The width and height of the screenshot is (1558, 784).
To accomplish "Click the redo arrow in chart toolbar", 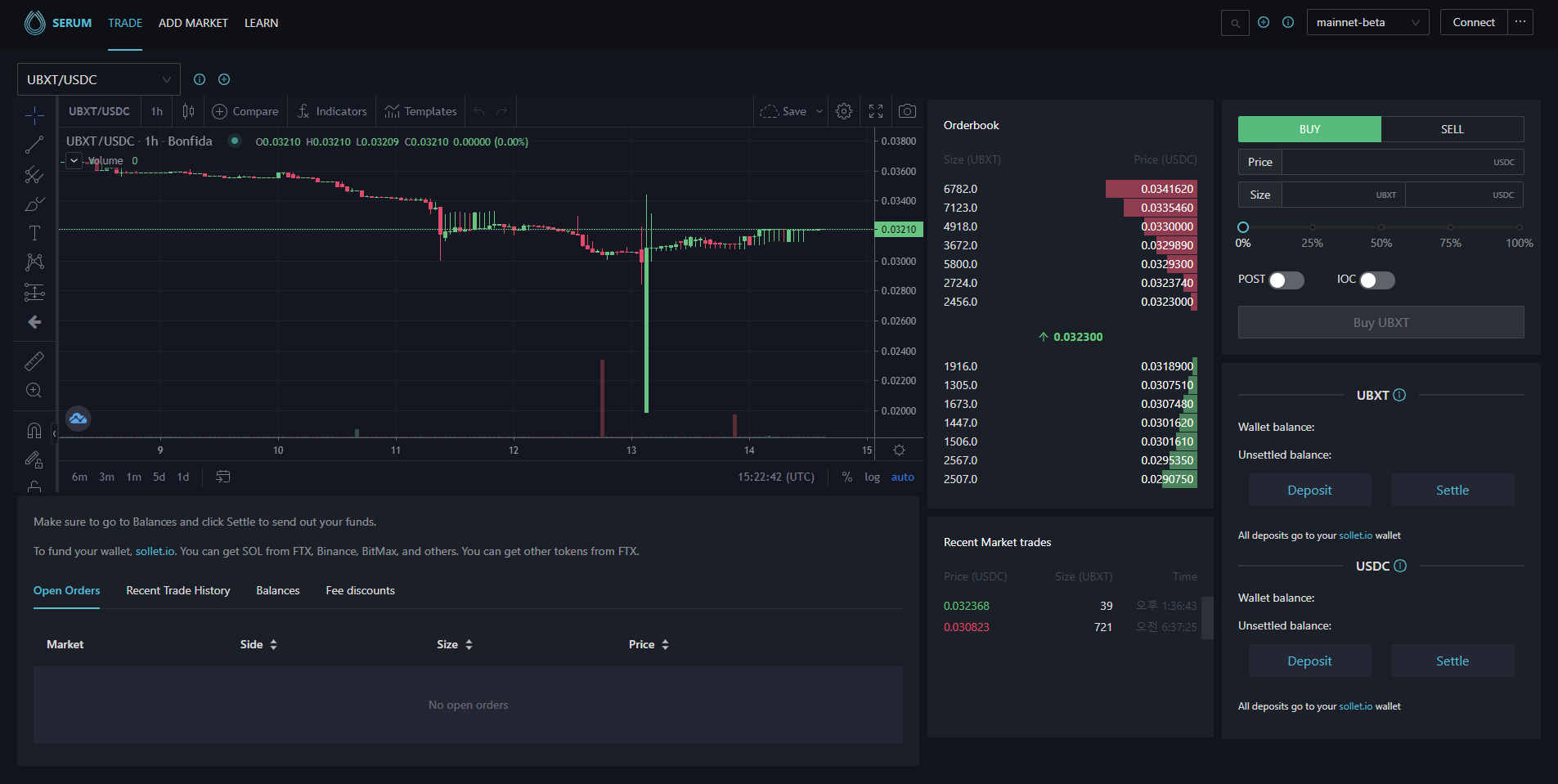I will [502, 111].
